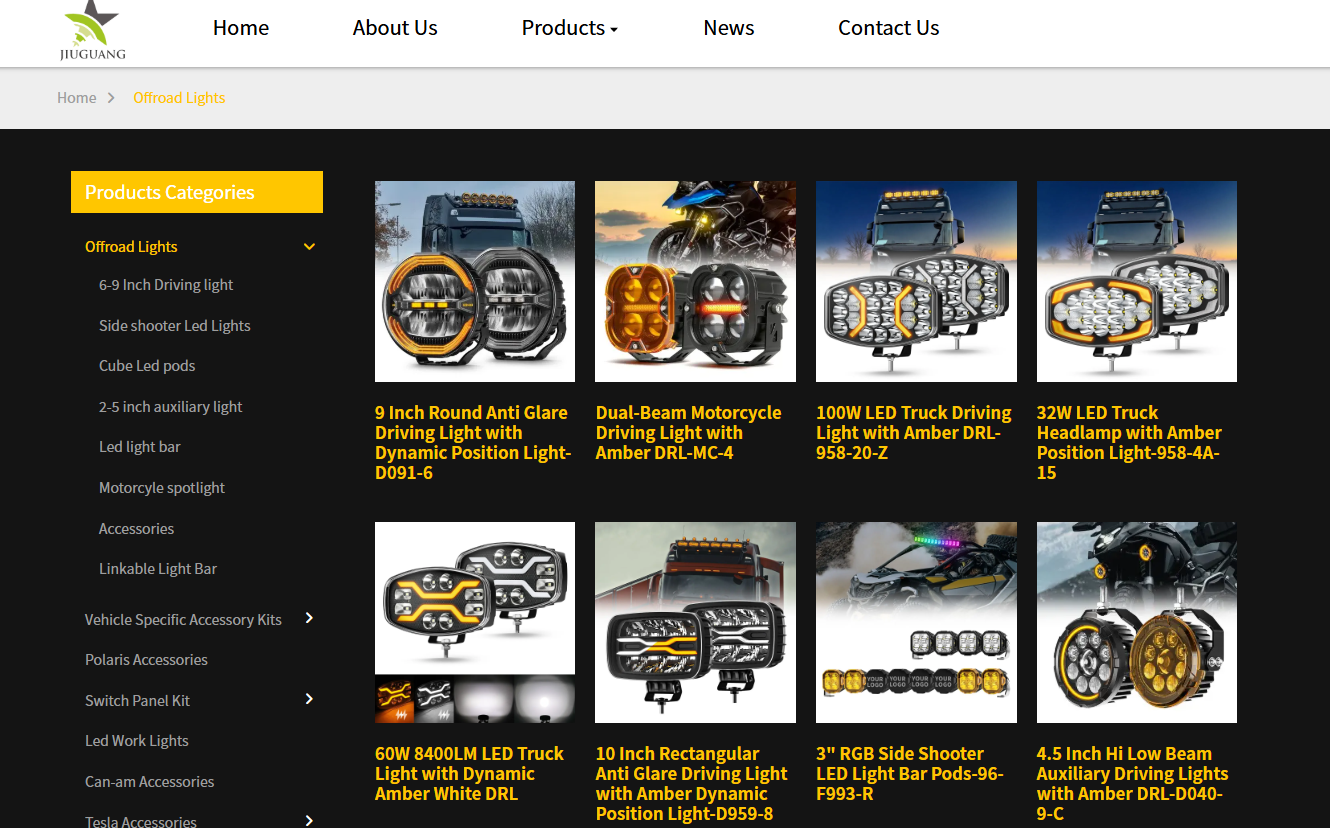This screenshot has height=828, width=1330.
Task: Open the 9 Inch Round Anti Glare Driving Light
Action: click(474, 281)
